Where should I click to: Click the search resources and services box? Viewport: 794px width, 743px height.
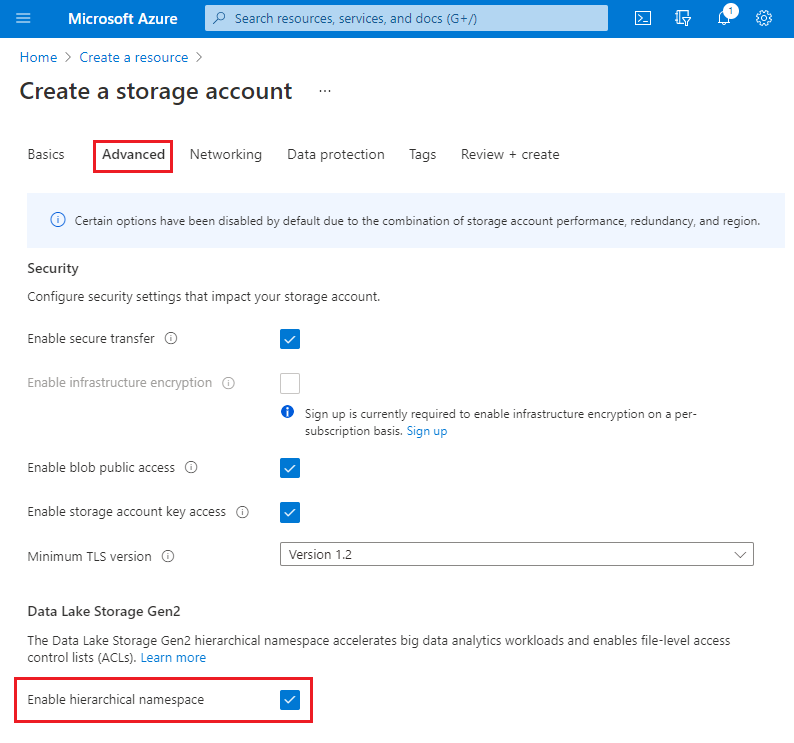tap(406, 18)
